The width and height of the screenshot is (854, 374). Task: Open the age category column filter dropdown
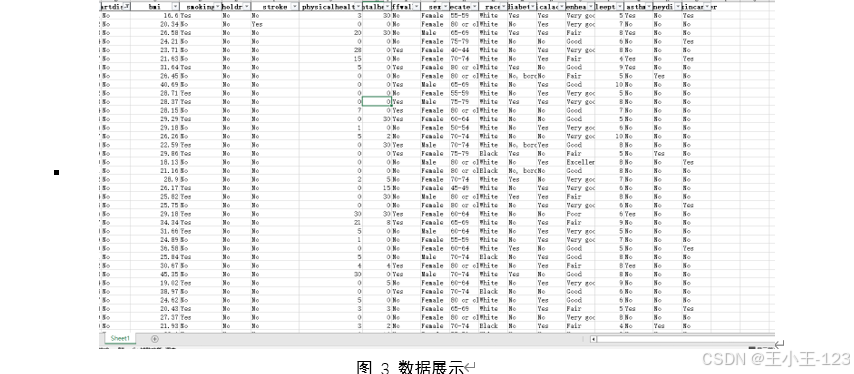click(474, 7)
